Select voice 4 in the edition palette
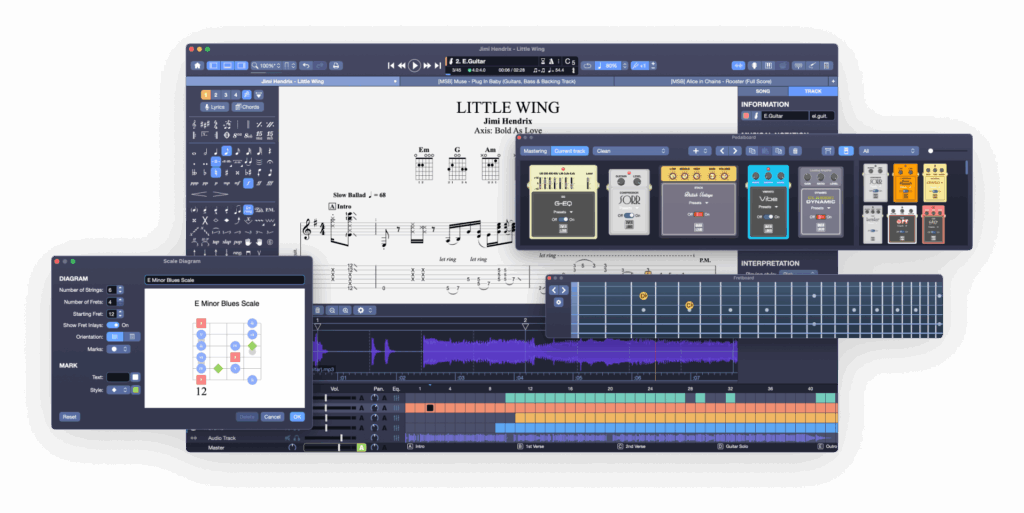 236,95
